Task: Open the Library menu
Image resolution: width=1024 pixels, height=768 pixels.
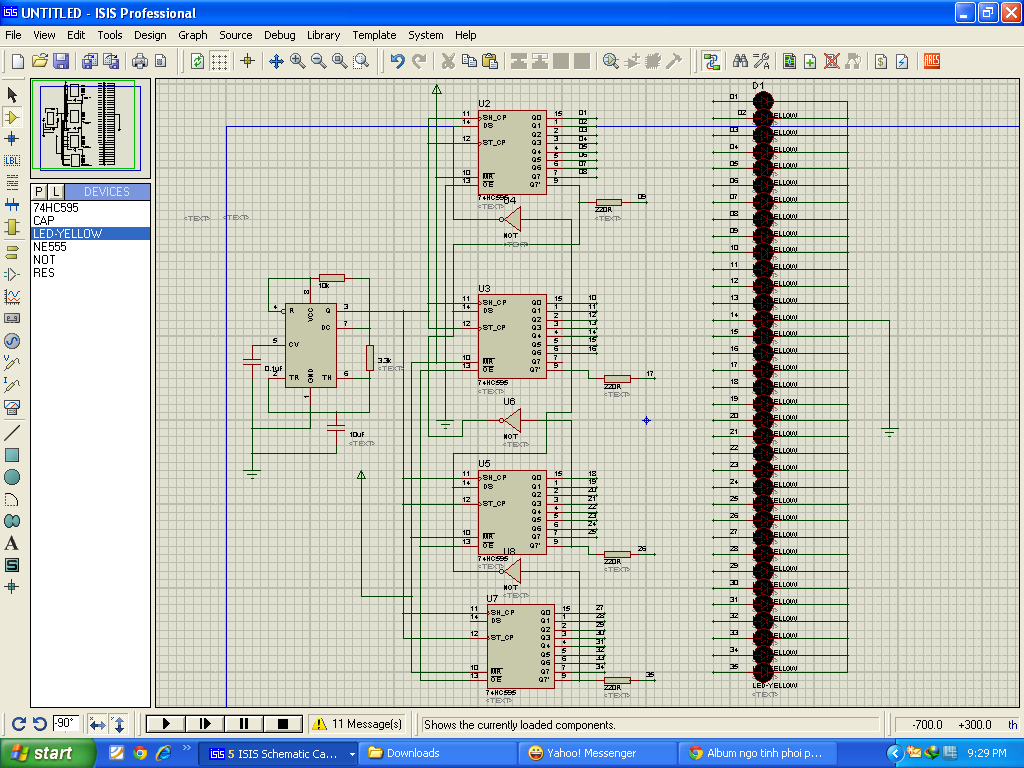Action: 323,35
